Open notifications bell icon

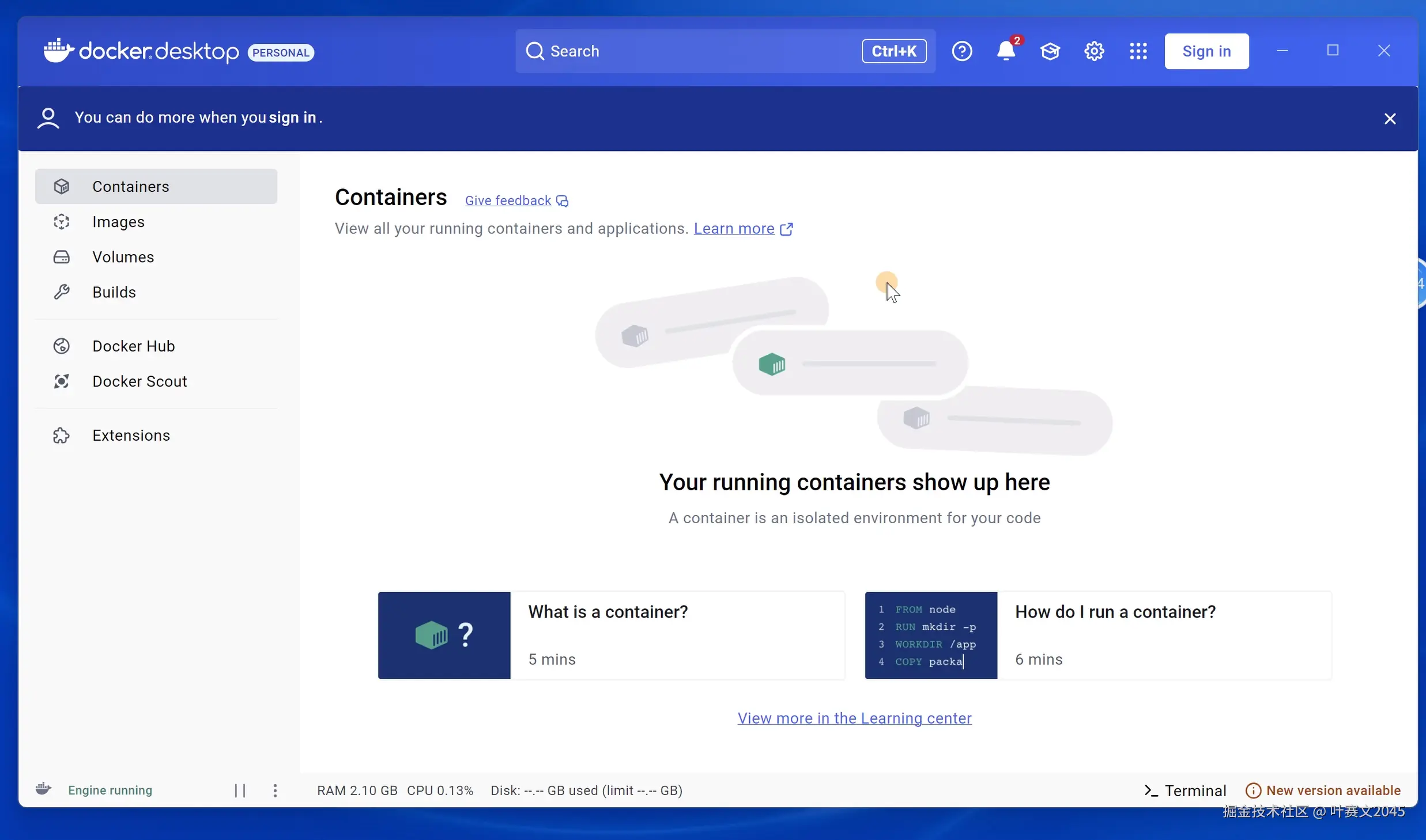(x=1006, y=51)
